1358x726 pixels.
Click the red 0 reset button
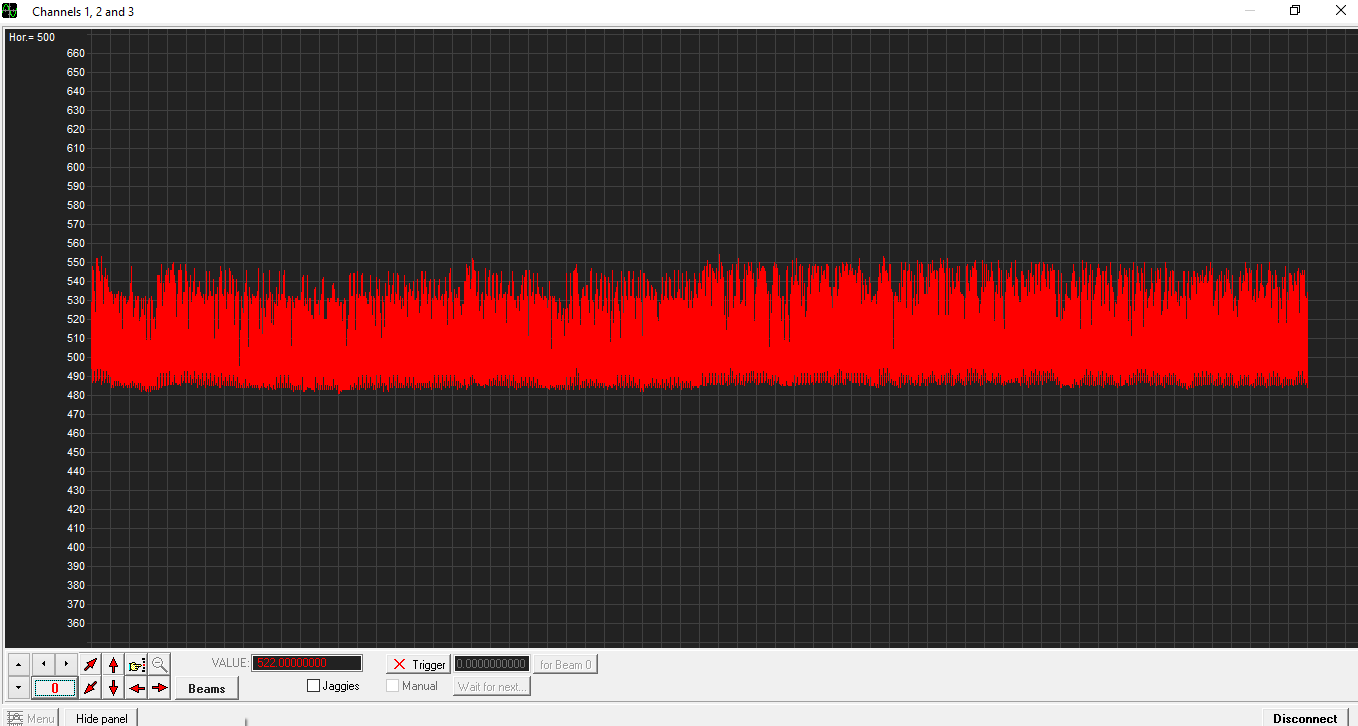coord(55,688)
